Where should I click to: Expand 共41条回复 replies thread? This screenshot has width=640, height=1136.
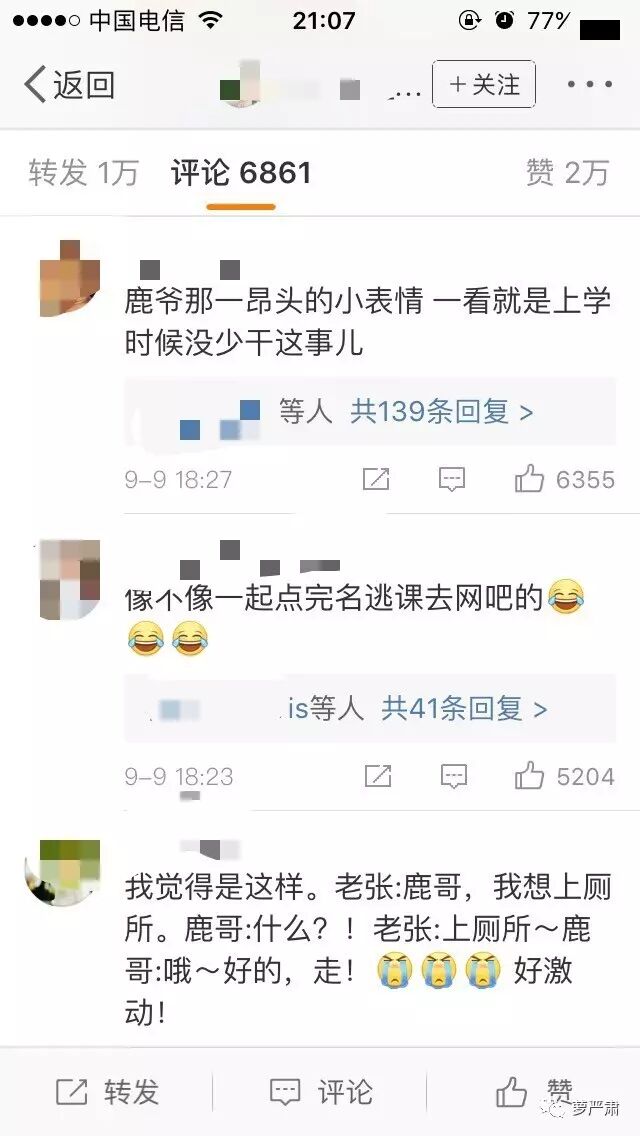[464, 709]
